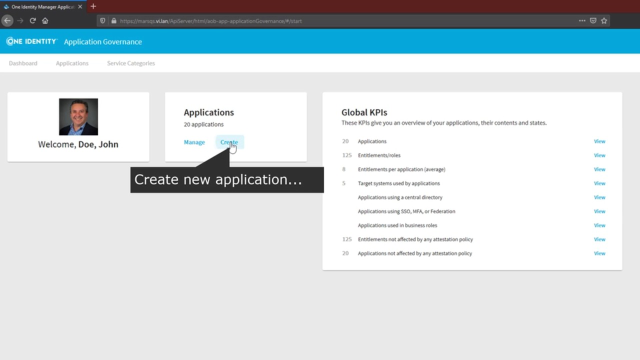Close the One Identity Manager tab

(80, 7)
